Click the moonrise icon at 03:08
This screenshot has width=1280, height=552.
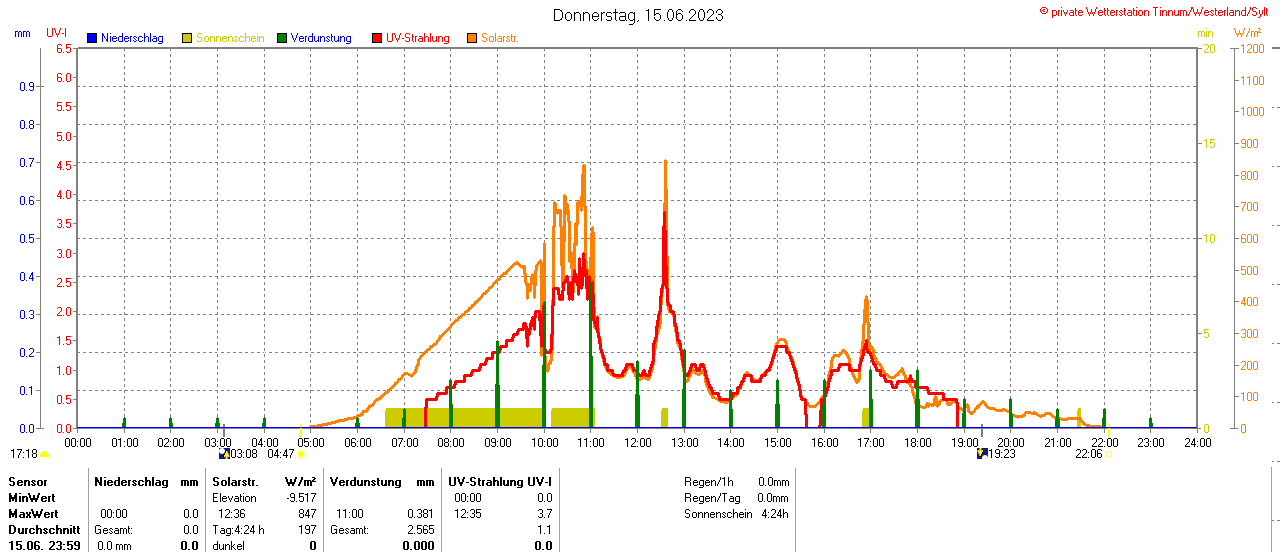pyautogui.click(x=224, y=454)
